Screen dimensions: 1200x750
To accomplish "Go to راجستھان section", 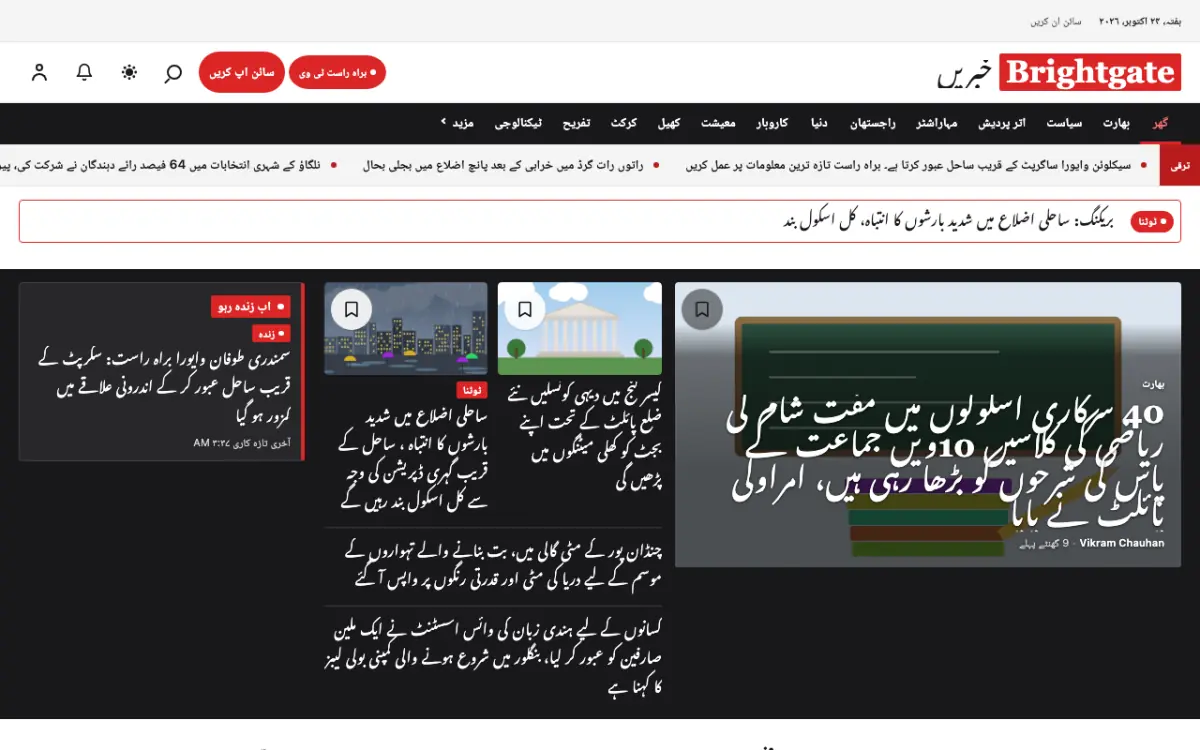I will 873,123.
